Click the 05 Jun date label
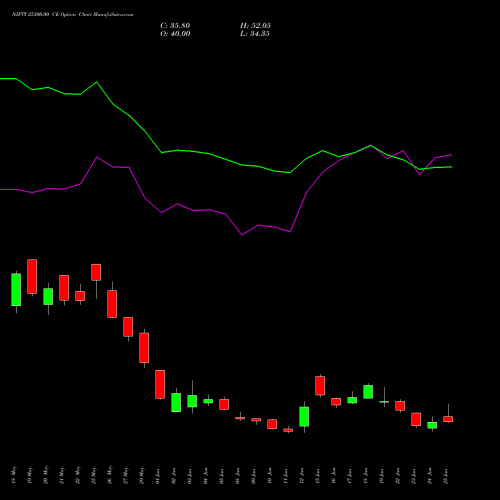The height and width of the screenshot is (500, 500). [222, 476]
